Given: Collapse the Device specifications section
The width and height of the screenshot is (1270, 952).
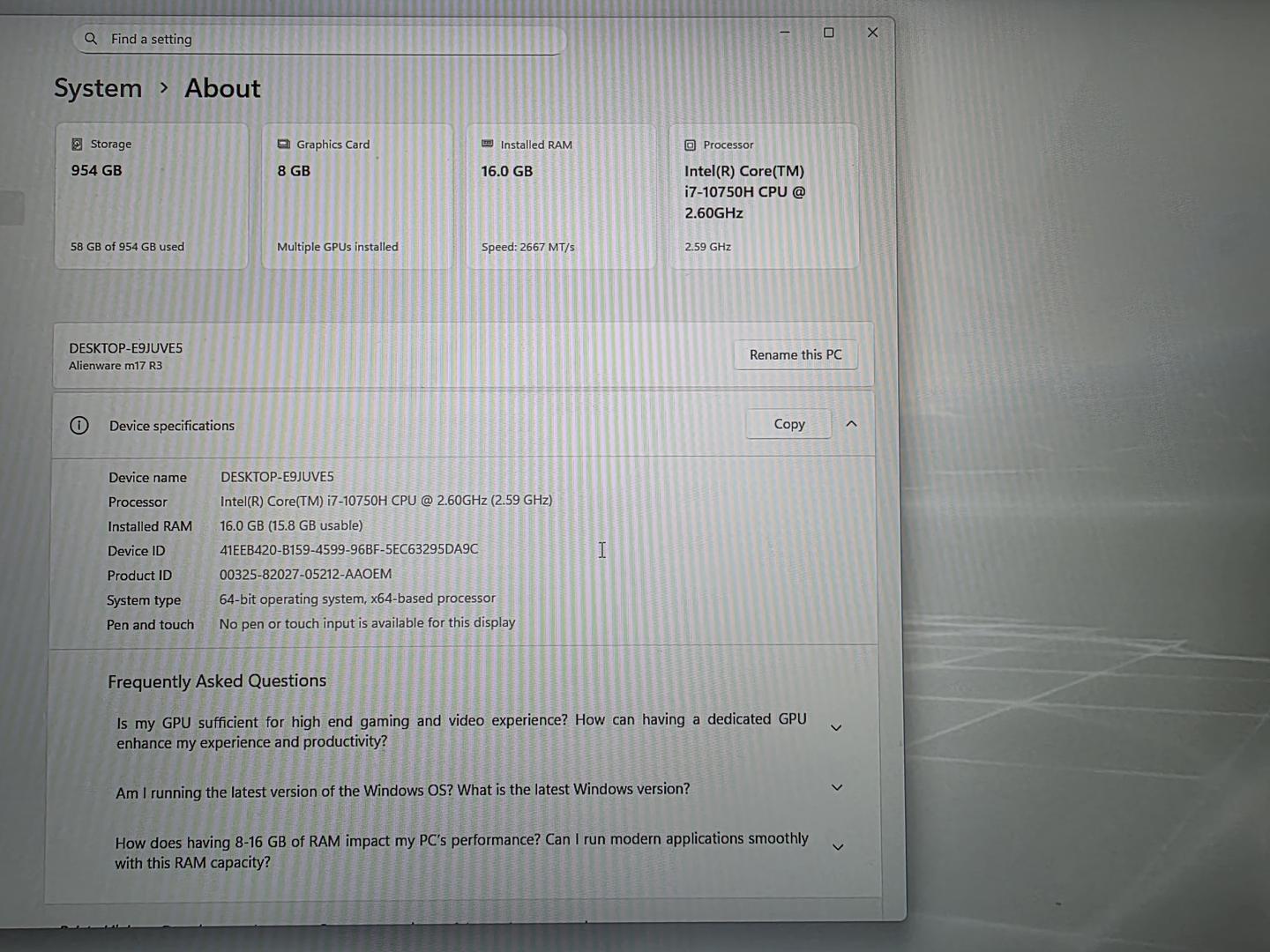Looking at the screenshot, I should 851,424.
